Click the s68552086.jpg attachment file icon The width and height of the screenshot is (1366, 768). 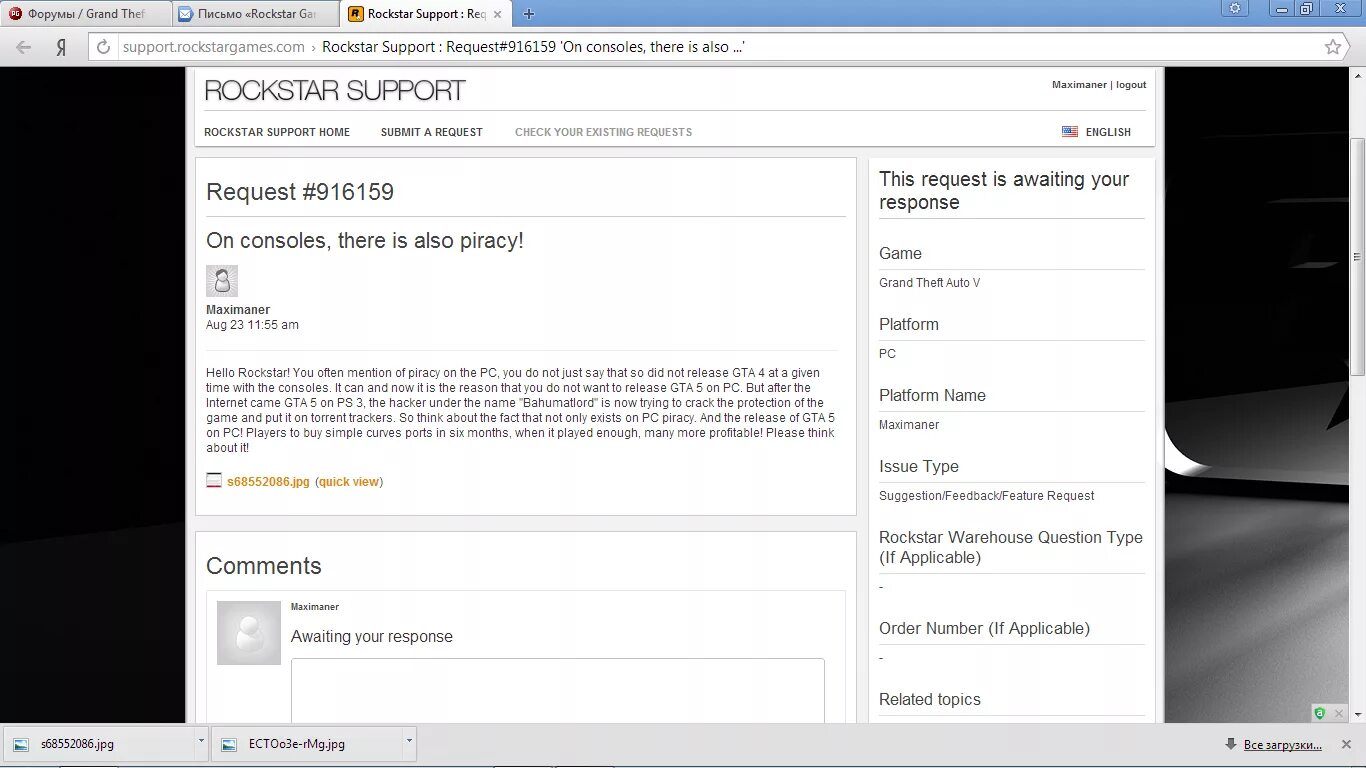click(x=214, y=481)
